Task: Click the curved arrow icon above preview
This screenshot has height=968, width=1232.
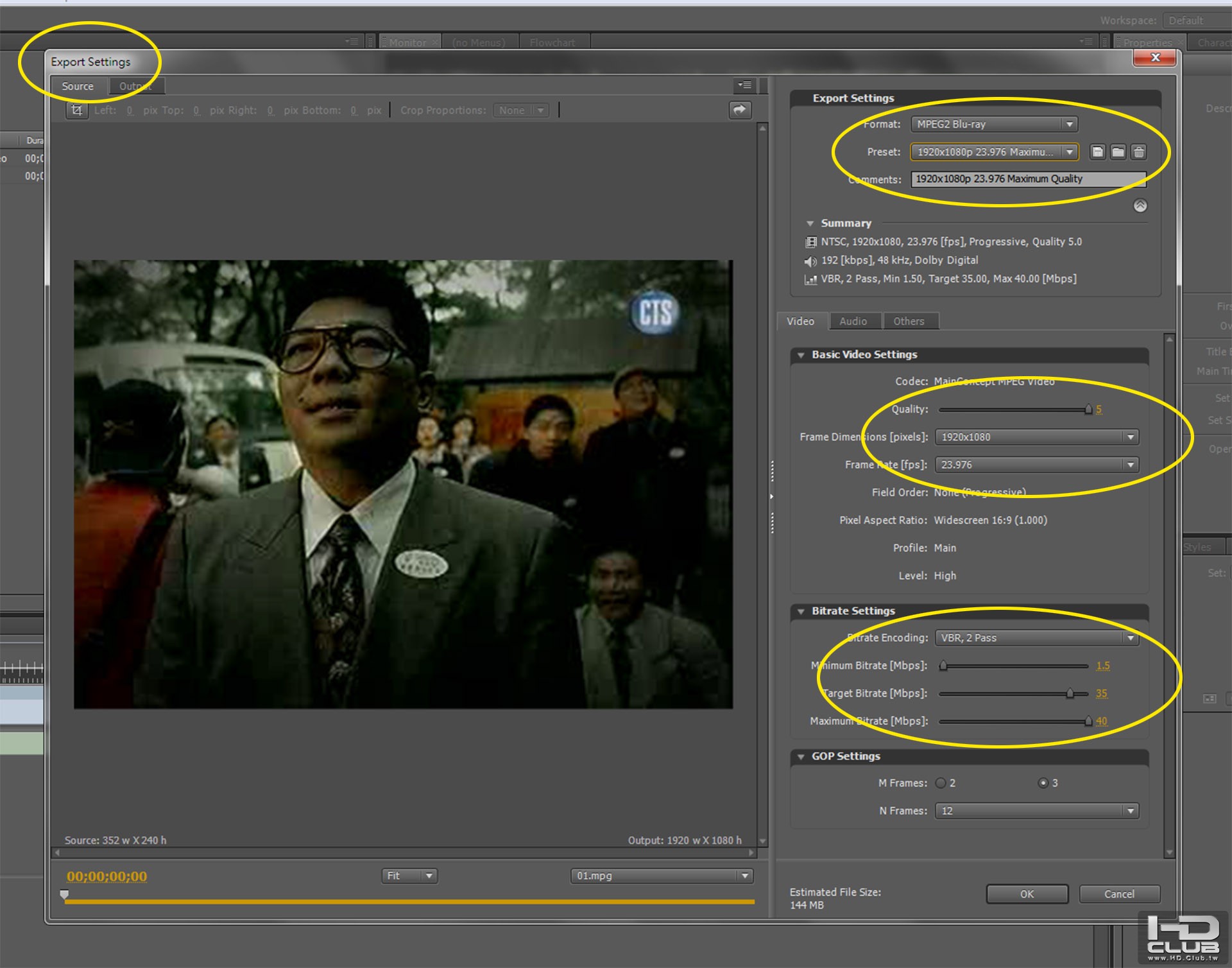Action: pos(739,110)
